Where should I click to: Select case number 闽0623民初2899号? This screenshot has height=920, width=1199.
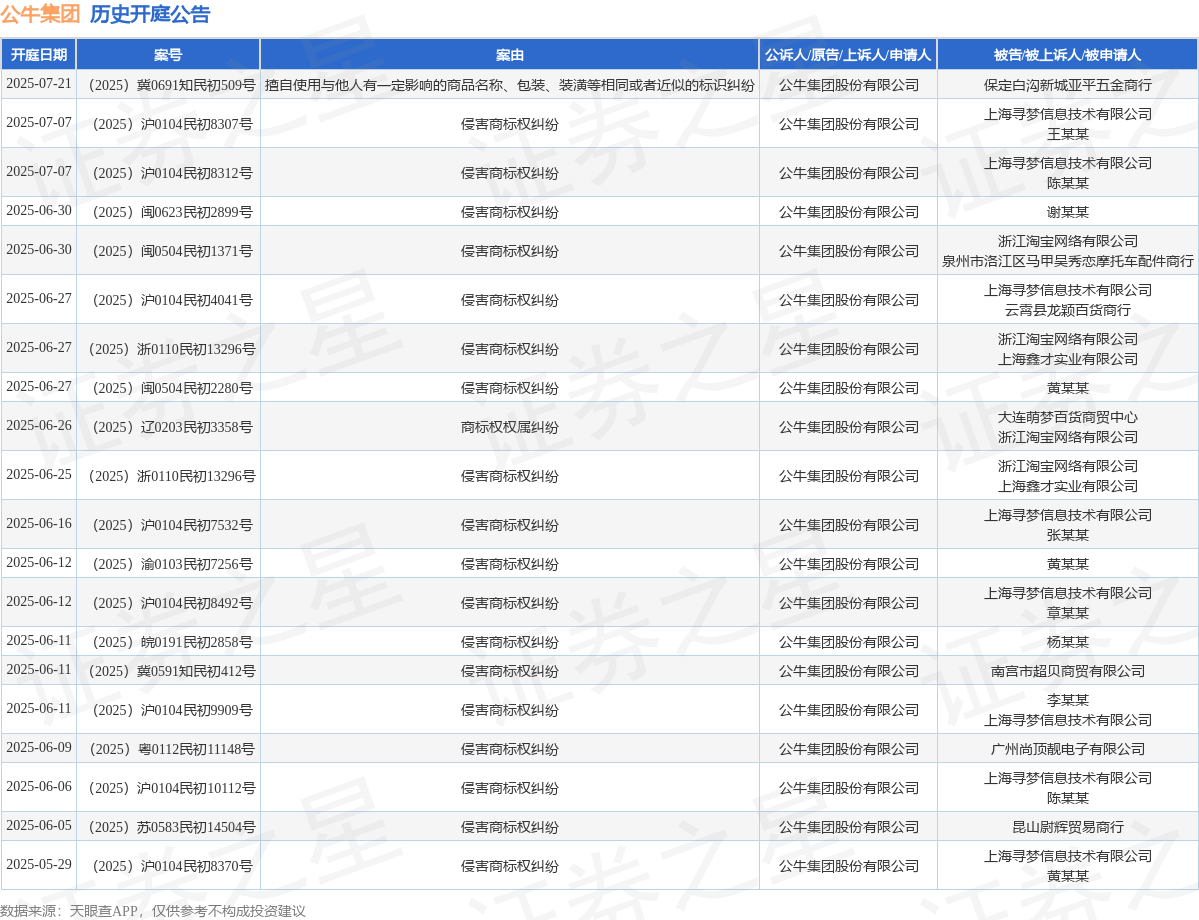pyautogui.click(x=168, y=212)
